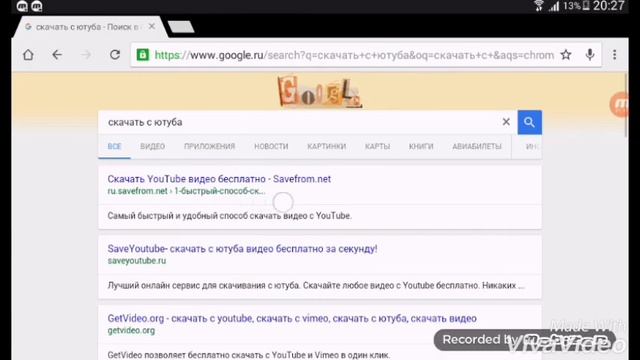Tap the clock showing 20:27

click(x=609, y=6)
